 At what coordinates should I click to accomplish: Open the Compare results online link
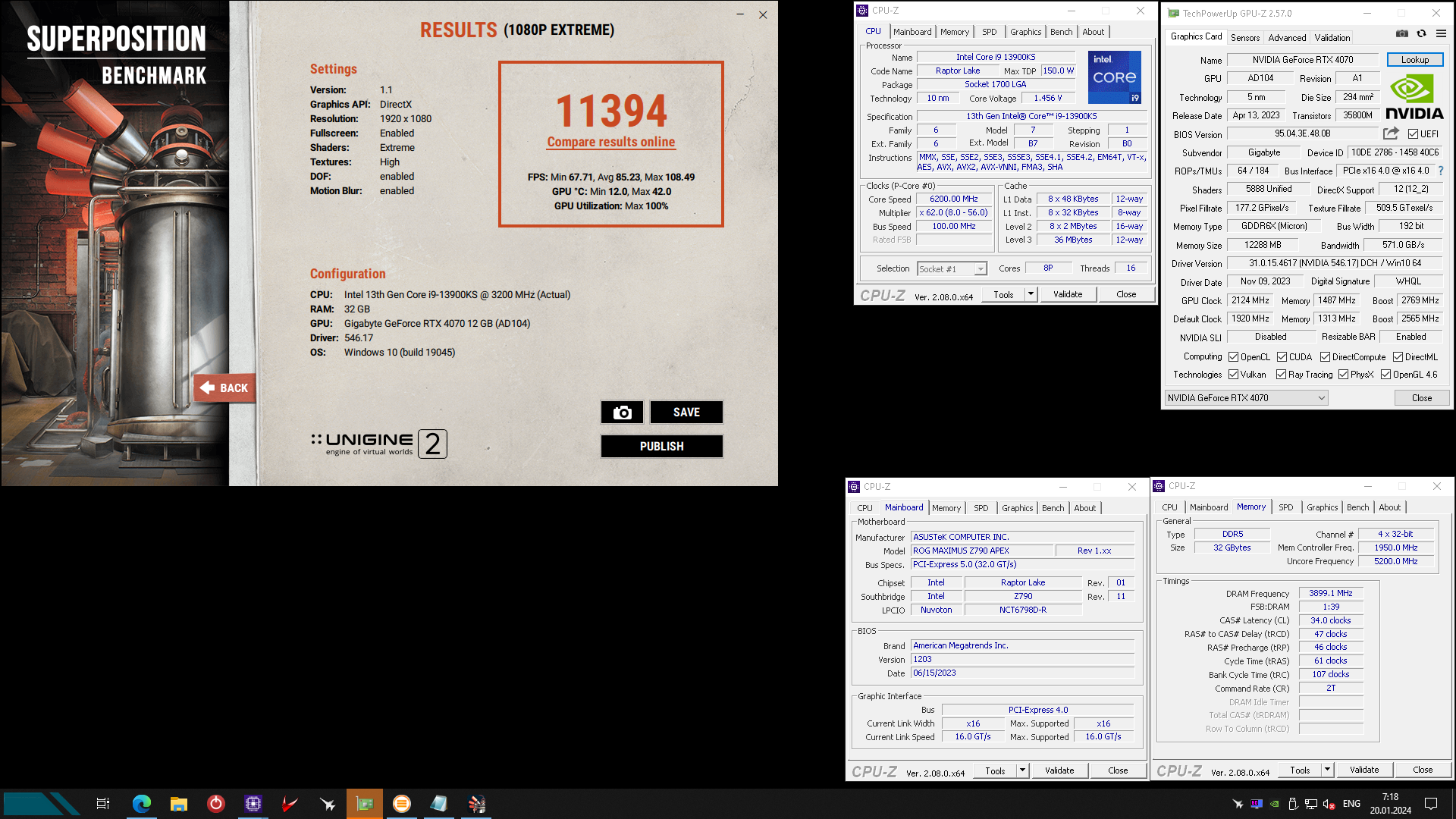610,142
